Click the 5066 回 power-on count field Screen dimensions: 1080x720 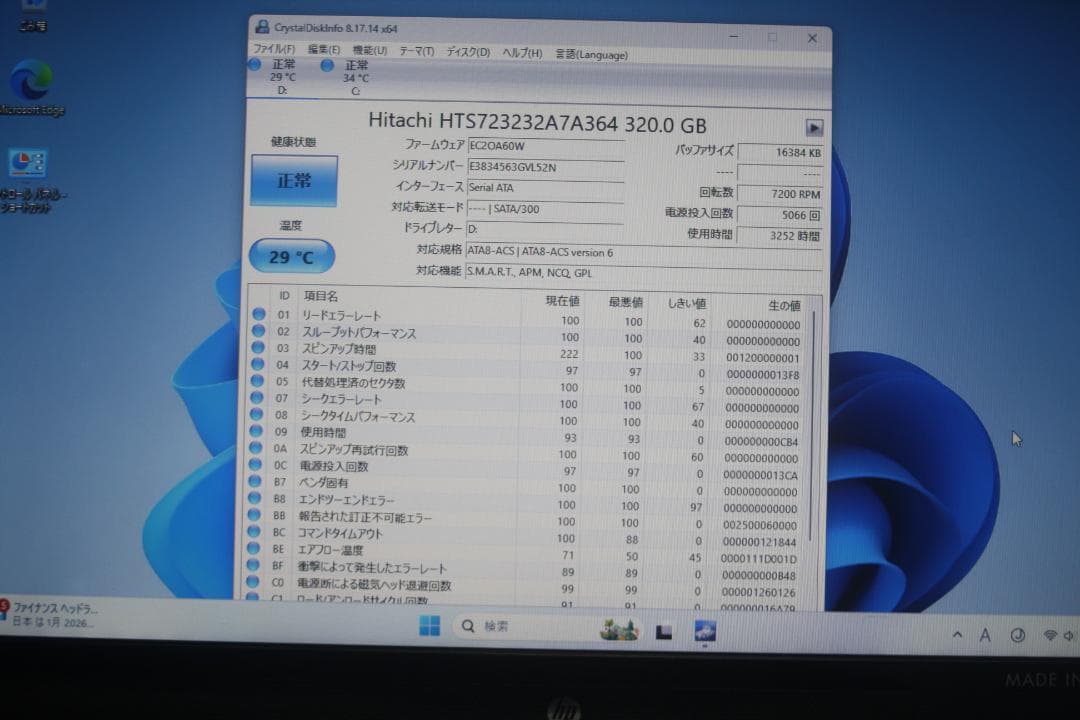[x=780, y=215]
